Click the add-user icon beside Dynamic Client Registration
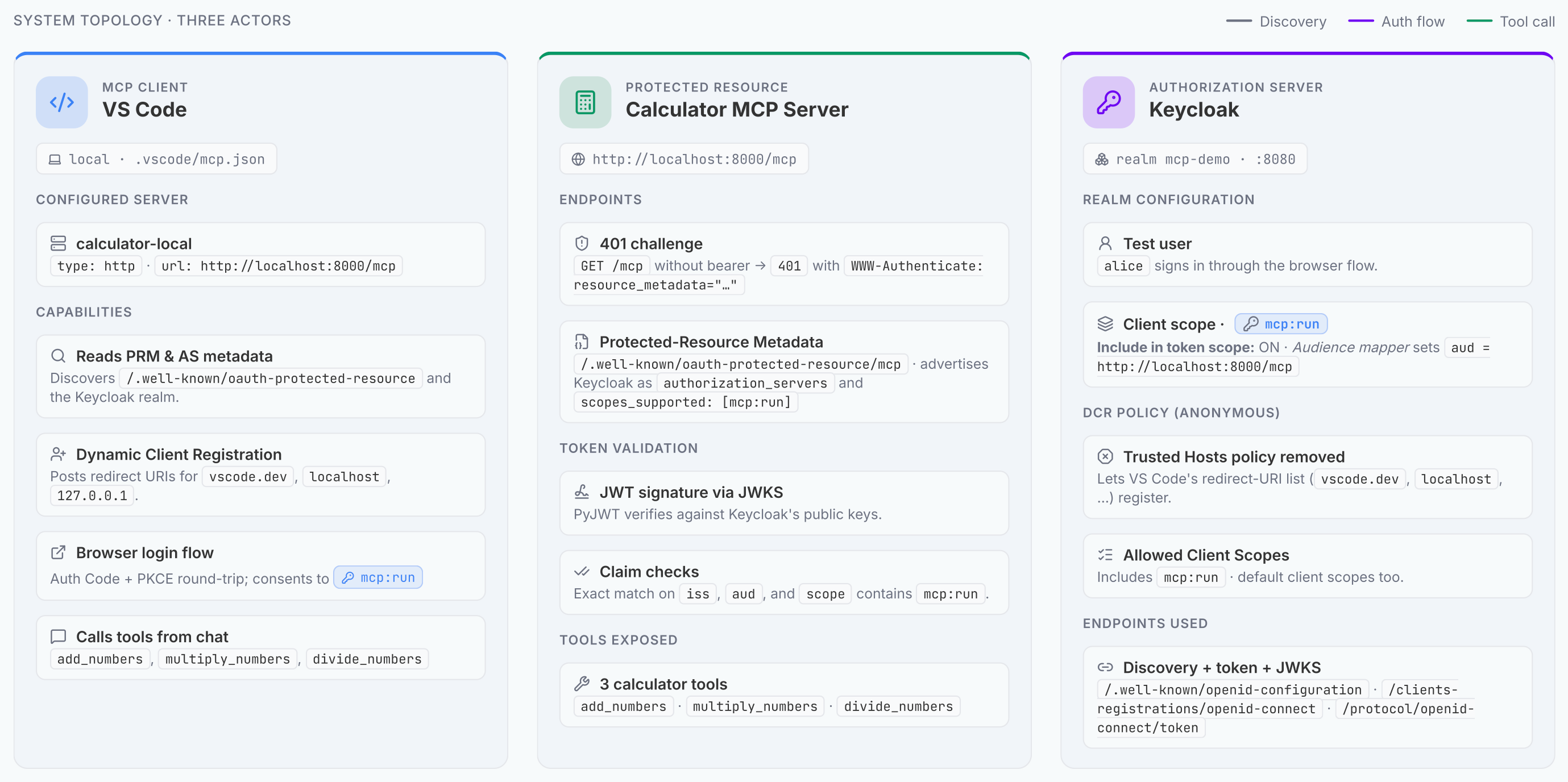This screenshot has height=782, width=1568. pyautogui.click(x=59, y=454)
